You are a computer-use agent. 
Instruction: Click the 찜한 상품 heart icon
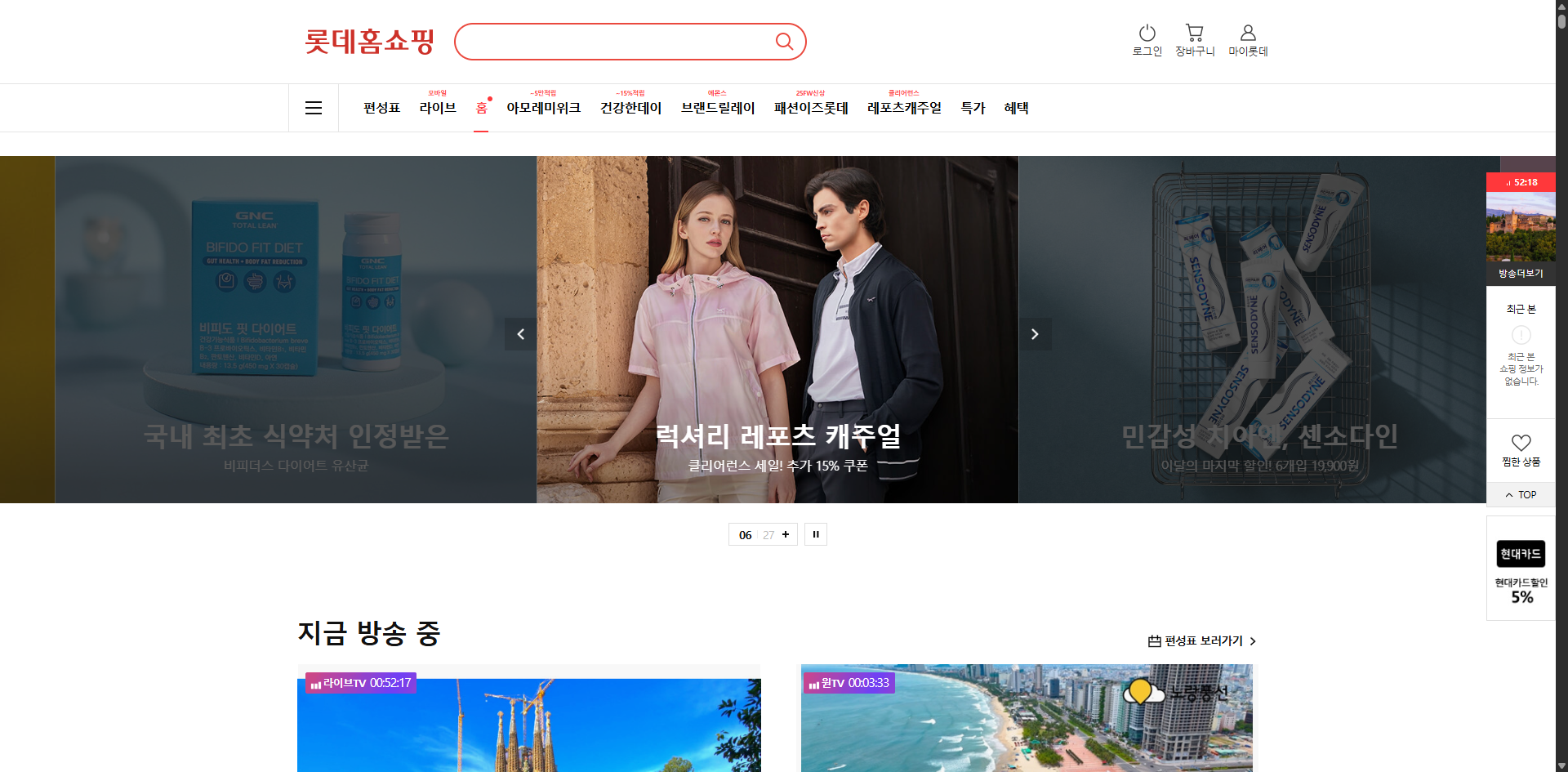(x=1521, y=443)
